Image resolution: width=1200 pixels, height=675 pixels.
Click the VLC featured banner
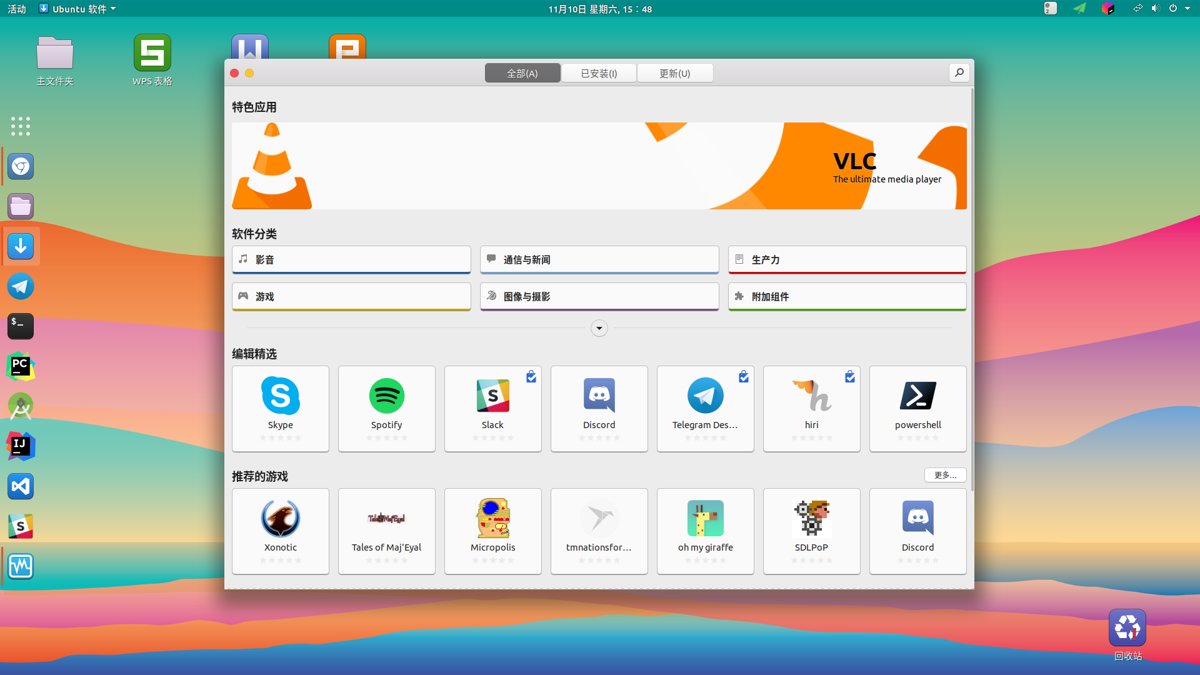tap(599, 166)
